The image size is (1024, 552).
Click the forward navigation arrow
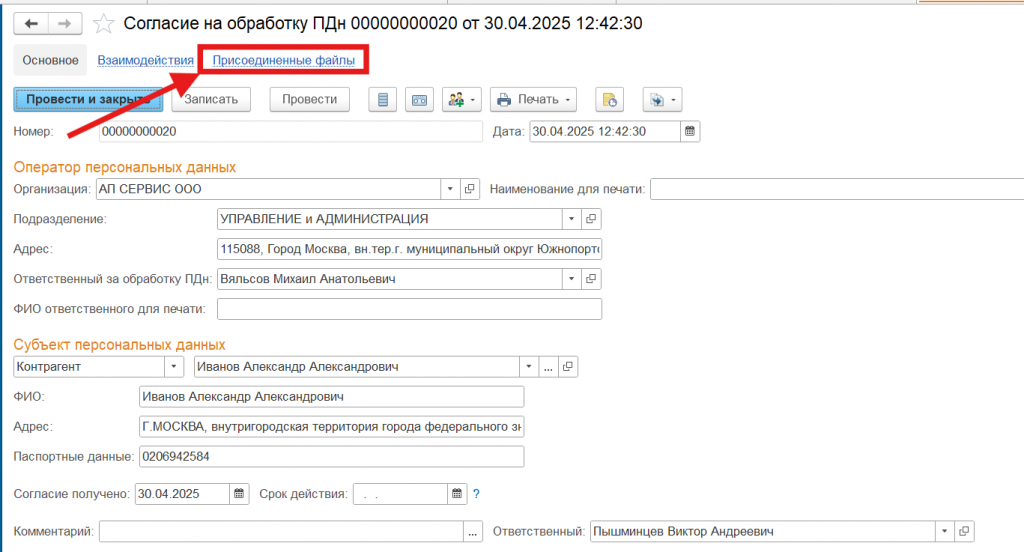coord(64,22)
